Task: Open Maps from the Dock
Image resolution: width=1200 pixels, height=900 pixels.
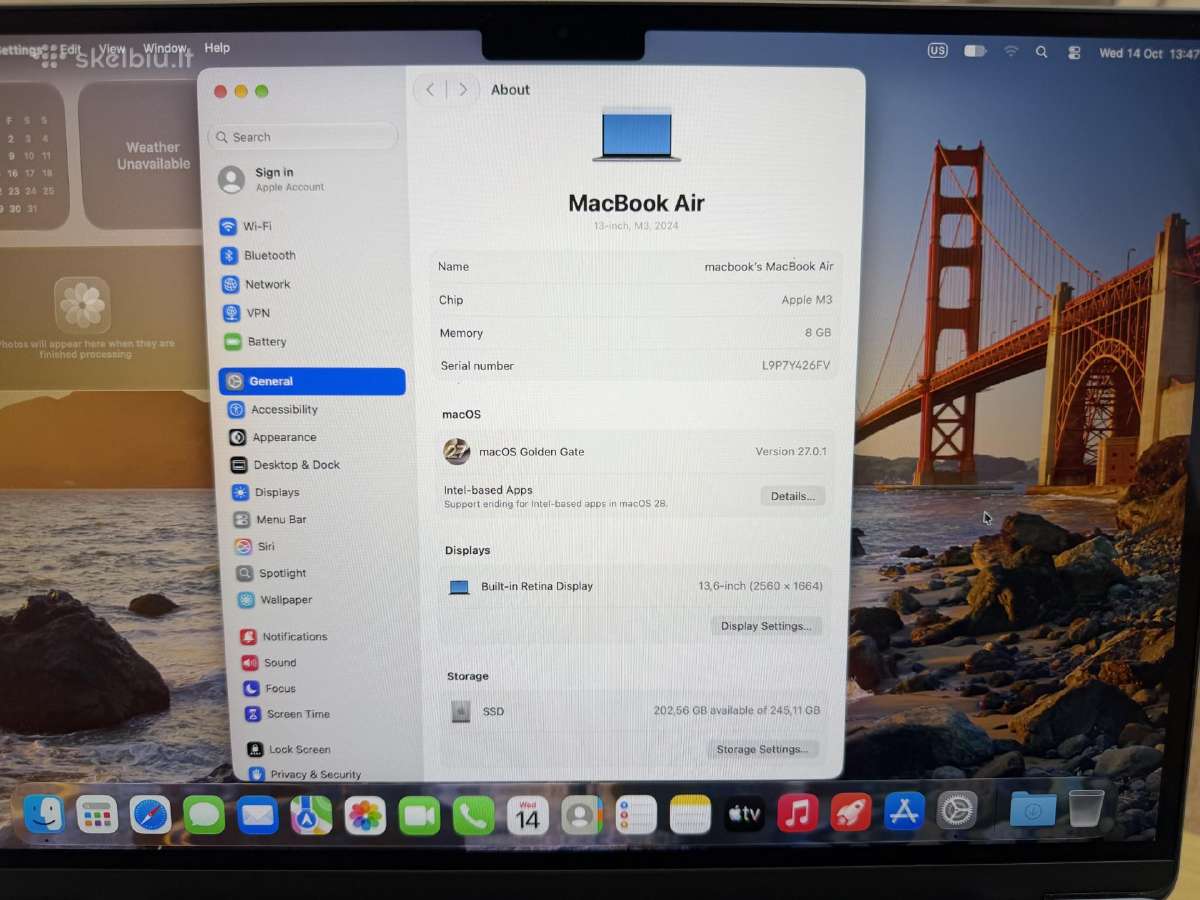Action: coord(311,816)
